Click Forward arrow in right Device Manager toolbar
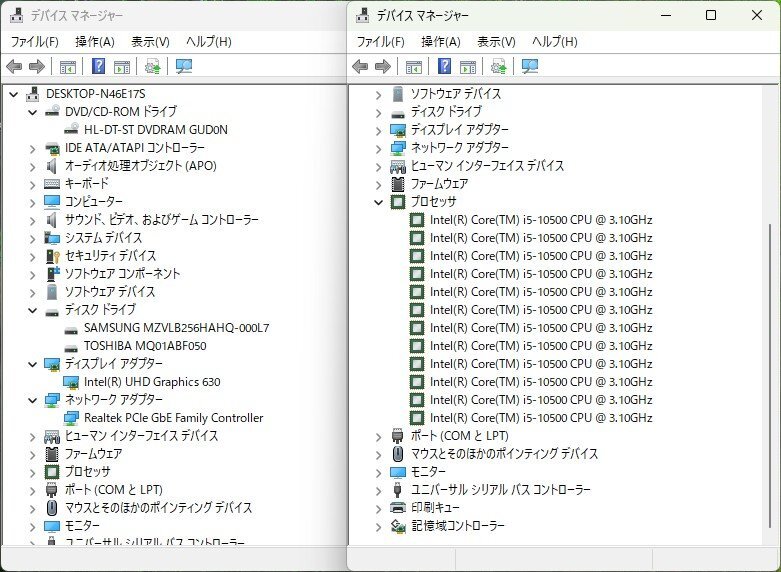Viewport: 781px width, 572px height. 383,66
